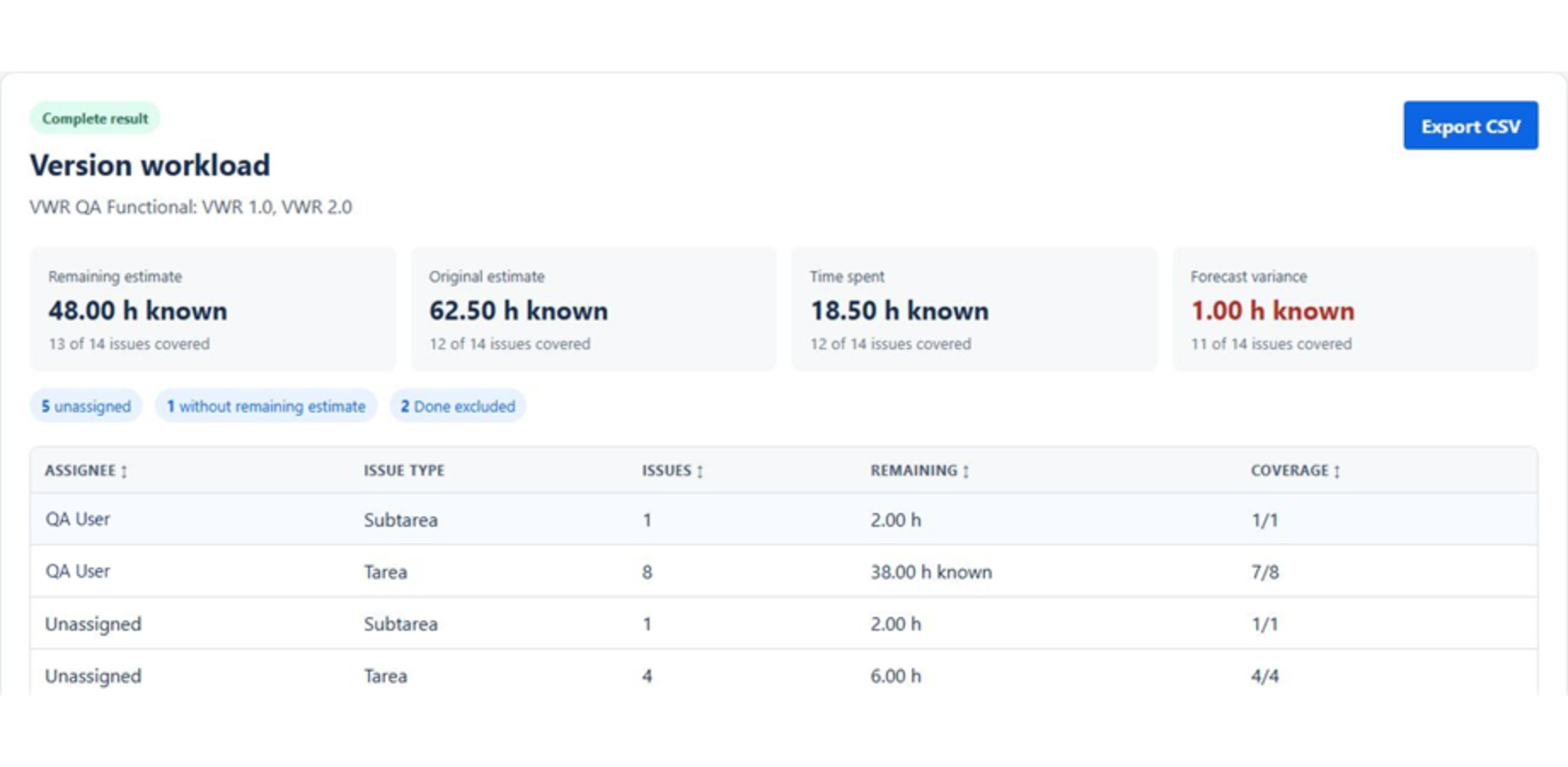
Task: Click QA User in the Tarea row
Action: point(78,571)
